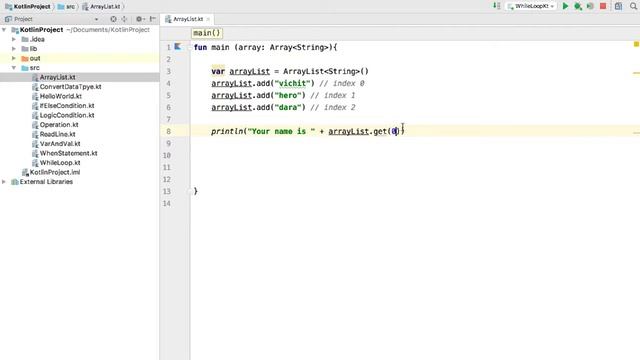Click the fun keyword on line 1

[x=200, y=47]
